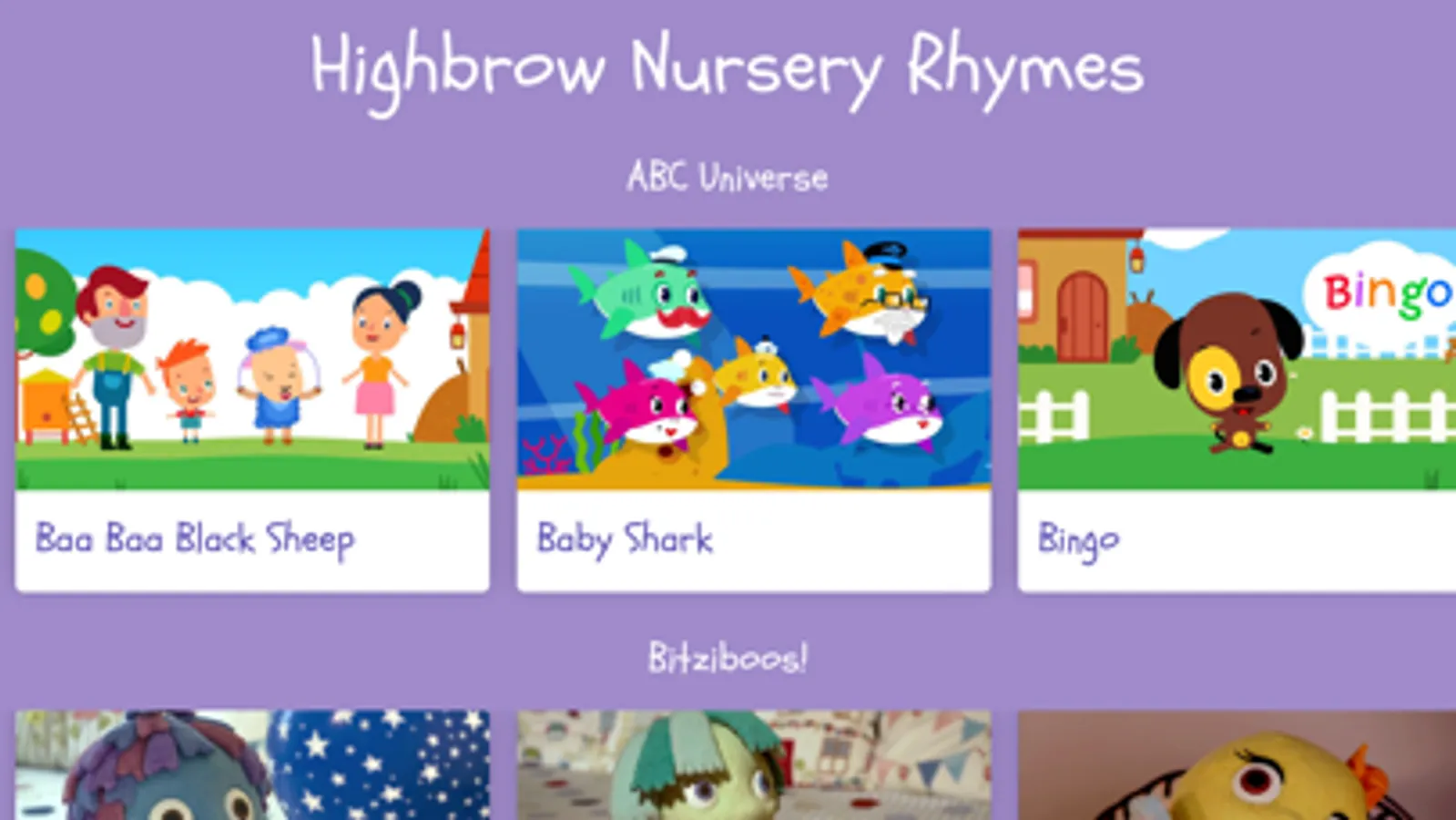Click the Baa Baa Black Sheep title

[x=195, y=539]
